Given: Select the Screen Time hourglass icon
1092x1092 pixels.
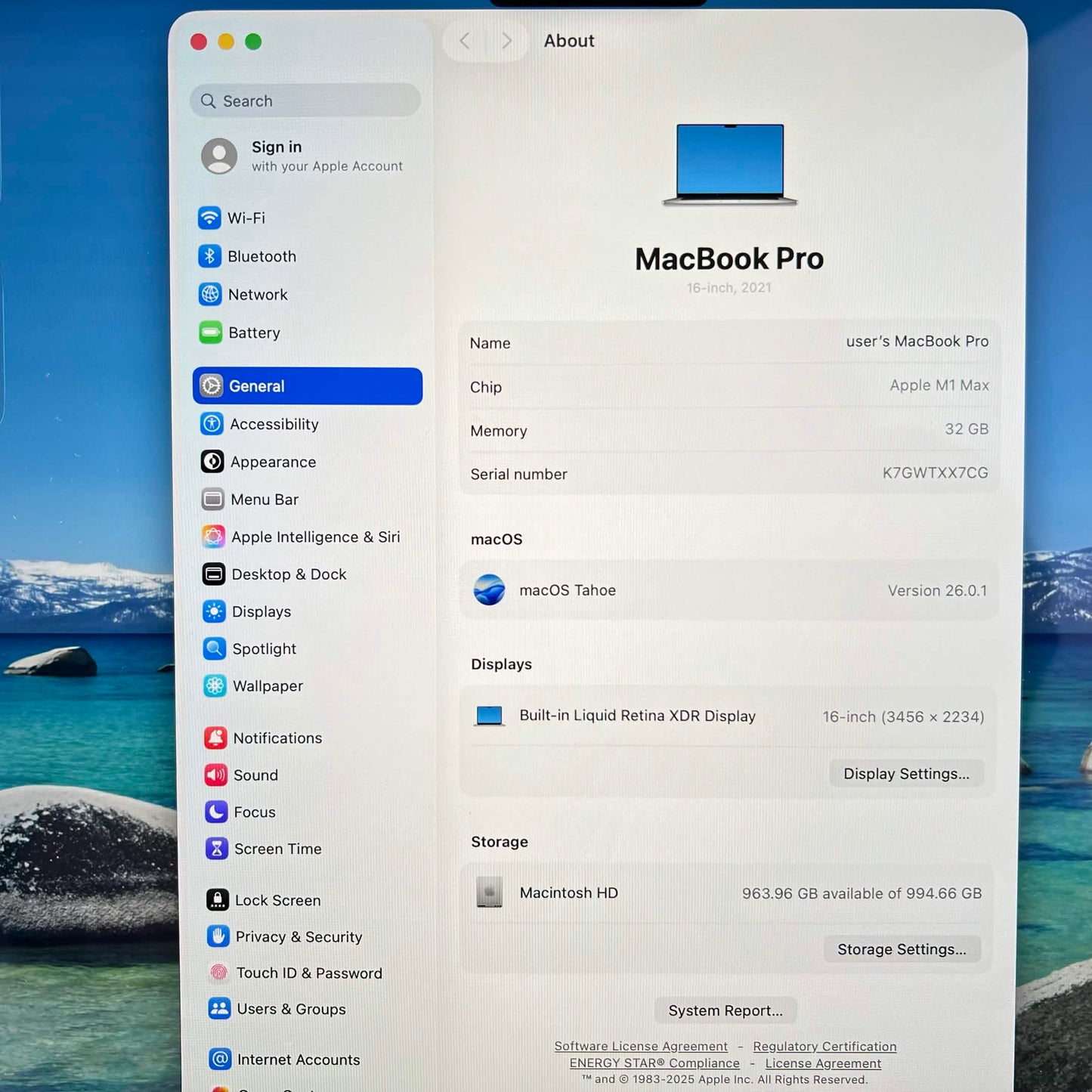Looking at the screenshot, I should (x=217, y=849).
